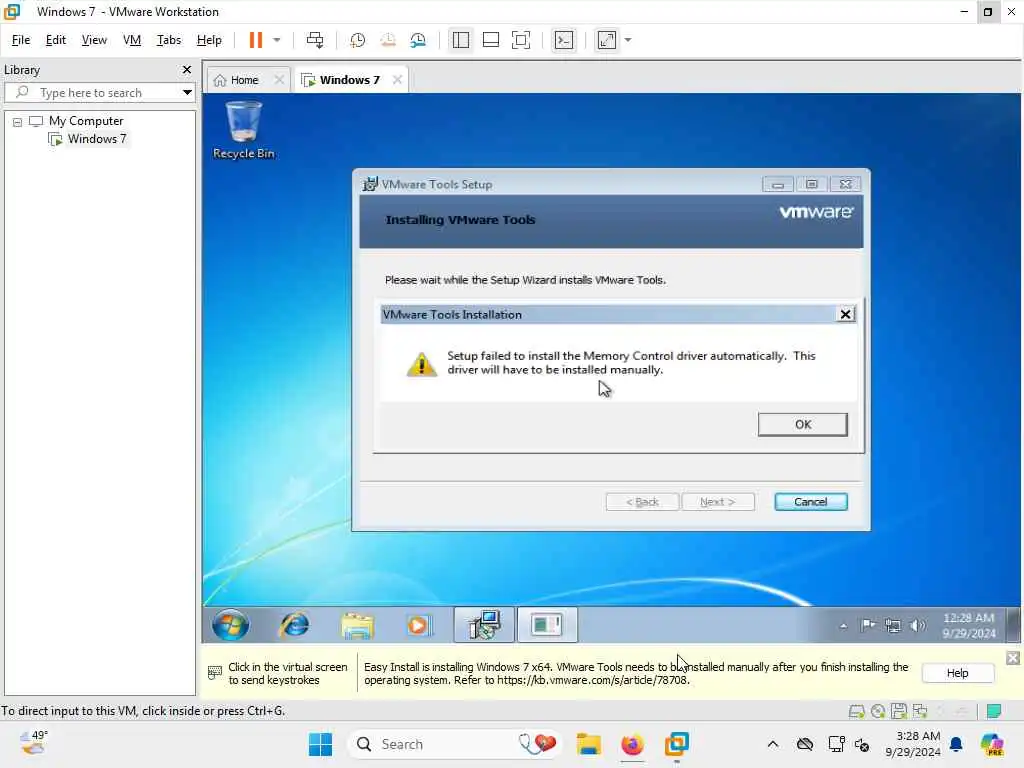Click OK in the installation warning
The height and width of the screenshot is (768, 1024).
(803, 424)
